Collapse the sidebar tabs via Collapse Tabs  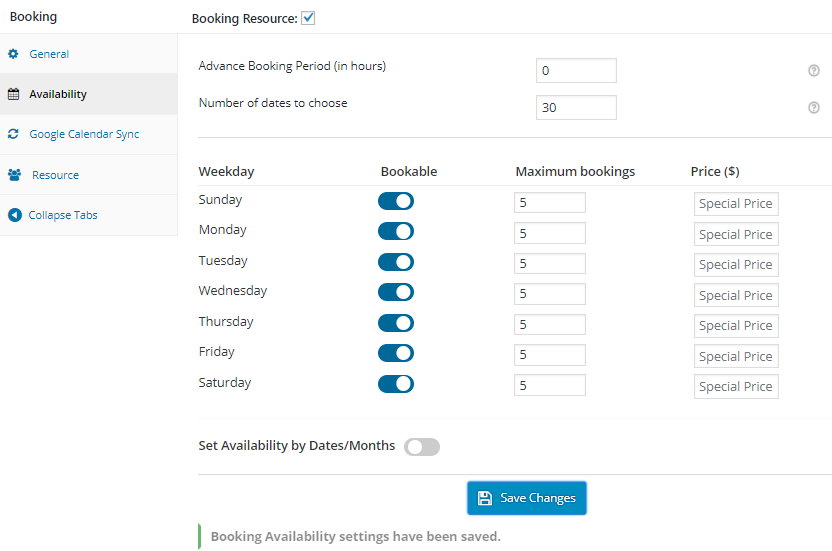[63, 215]
